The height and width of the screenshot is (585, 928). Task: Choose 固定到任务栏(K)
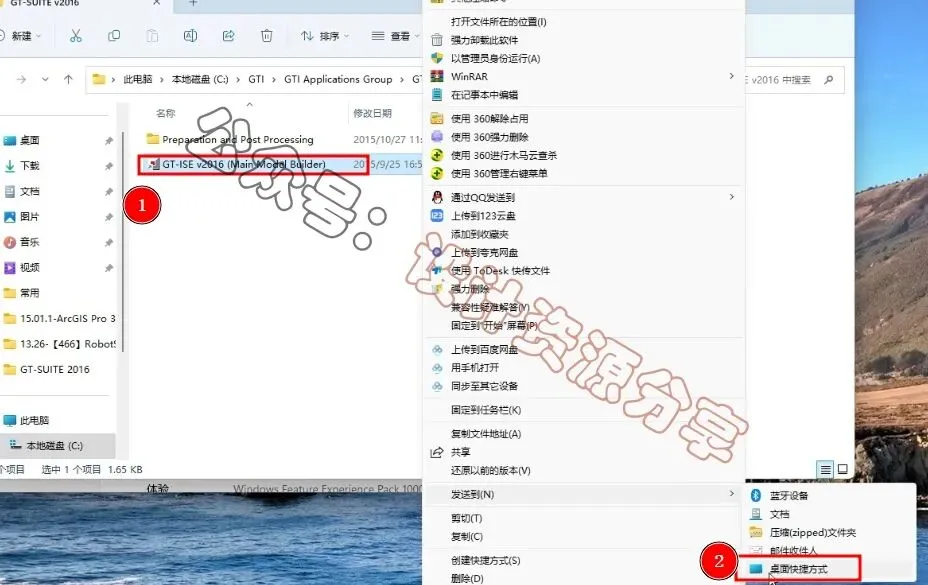[x=486, y=410]
